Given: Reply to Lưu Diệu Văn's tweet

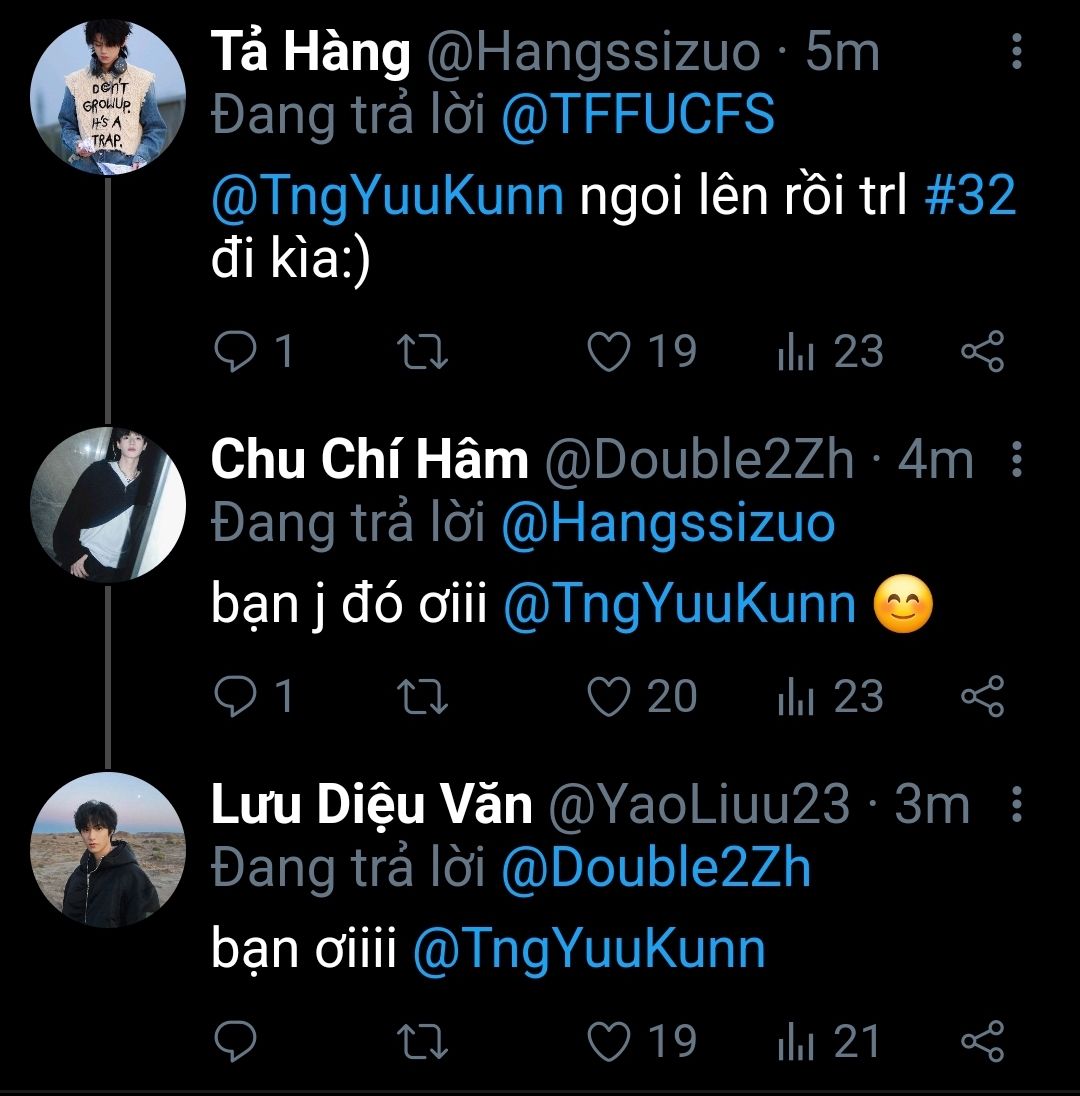Looking at the screenshot, I should click(x=236, y=1042).
